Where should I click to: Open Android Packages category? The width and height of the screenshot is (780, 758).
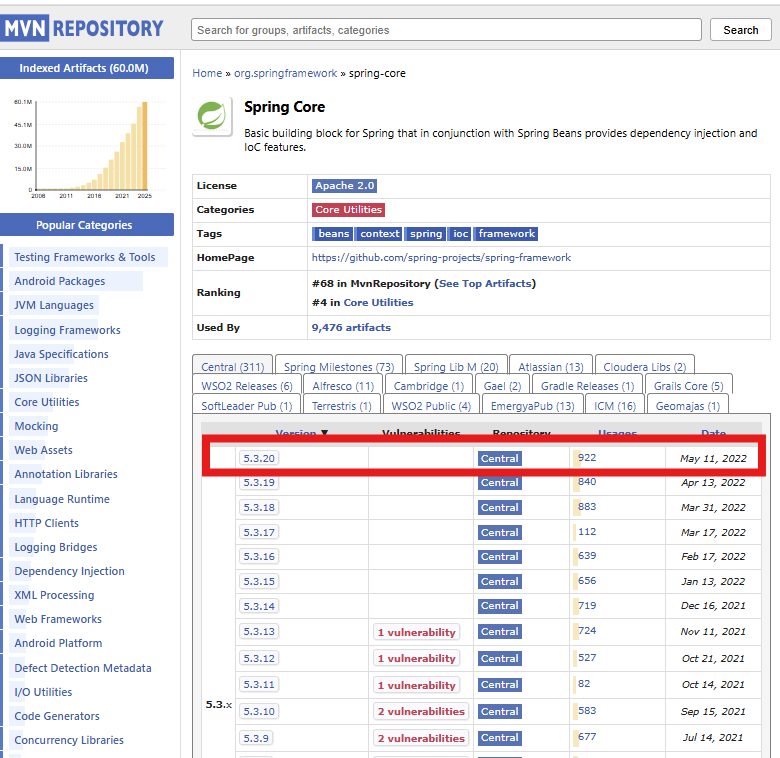point(60,281)
